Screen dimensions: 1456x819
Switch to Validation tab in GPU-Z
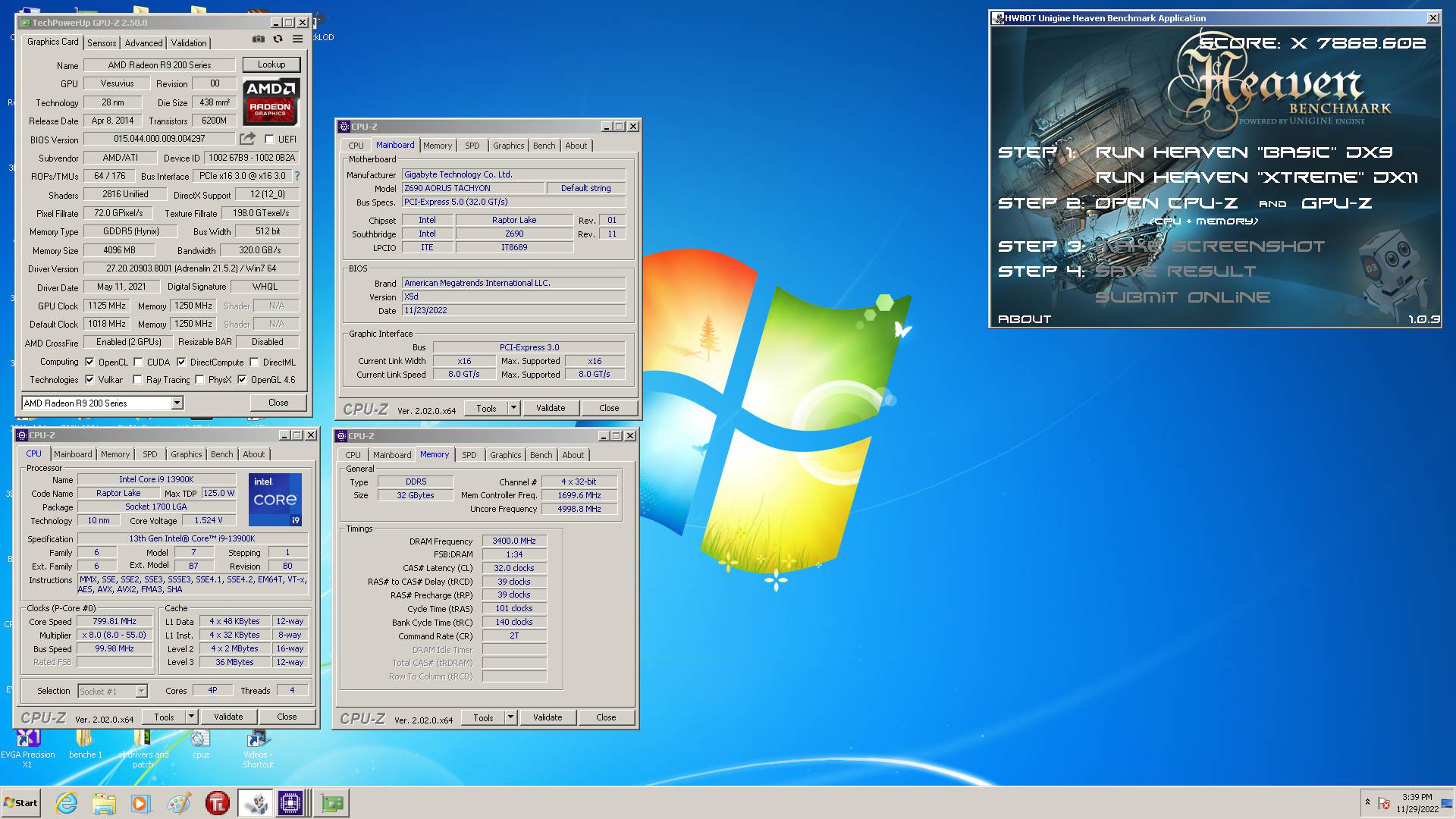[x=189, y=43]
